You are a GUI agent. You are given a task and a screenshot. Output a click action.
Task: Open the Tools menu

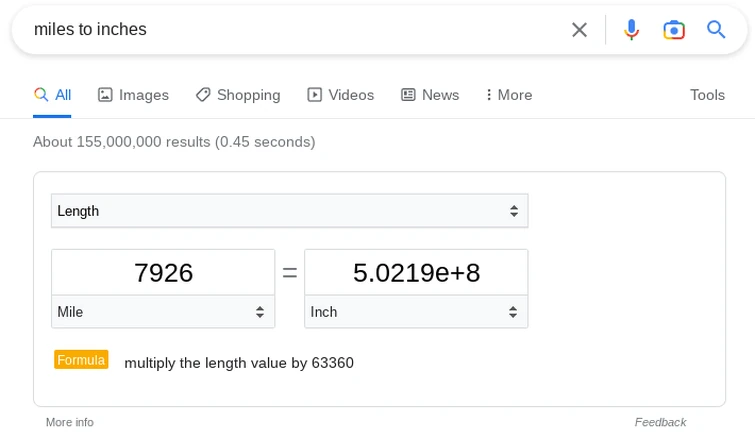coord(707,95)
